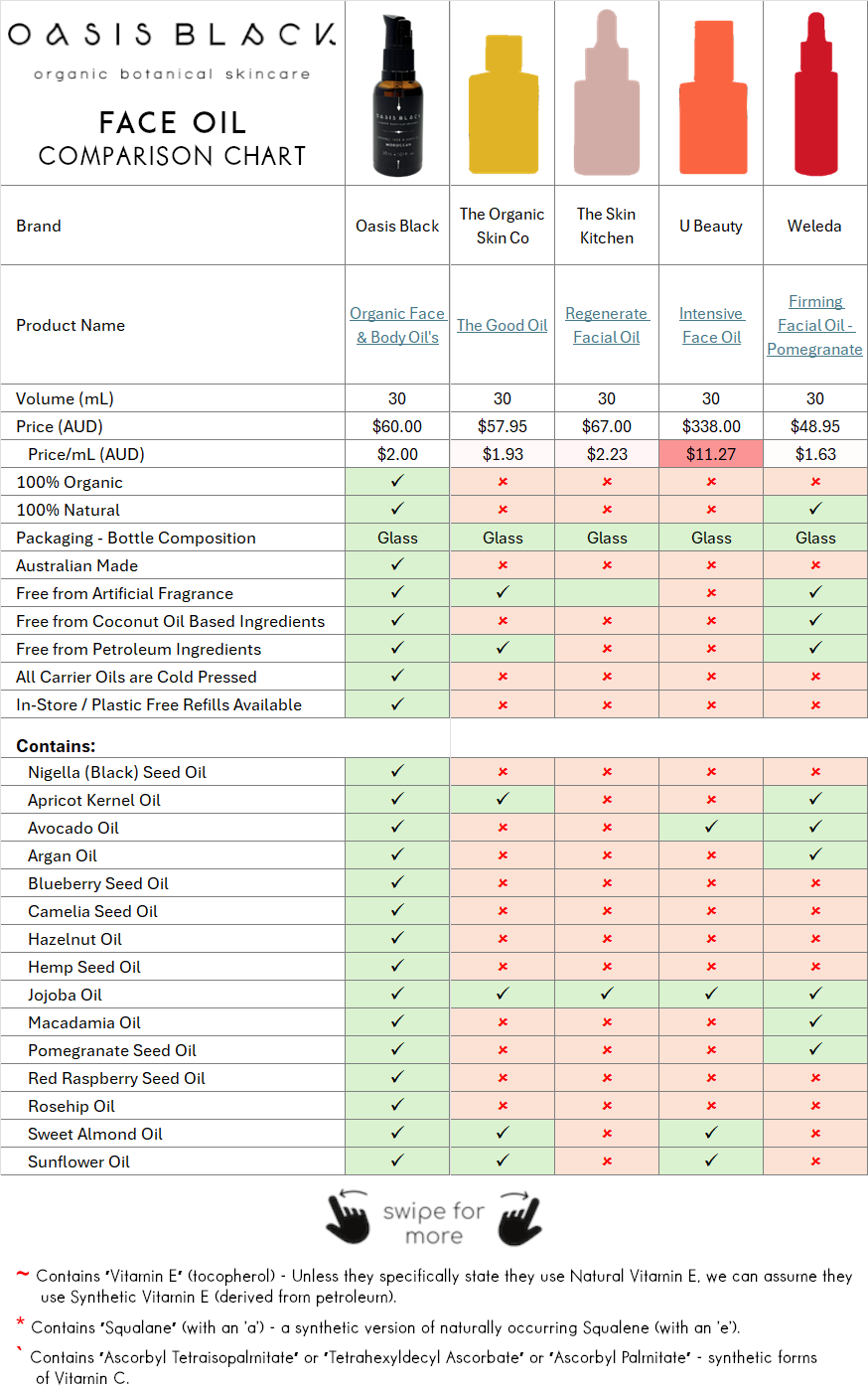Click Weleda's 100% Natural checkmark
The image size is (868, 1391).
815,509
